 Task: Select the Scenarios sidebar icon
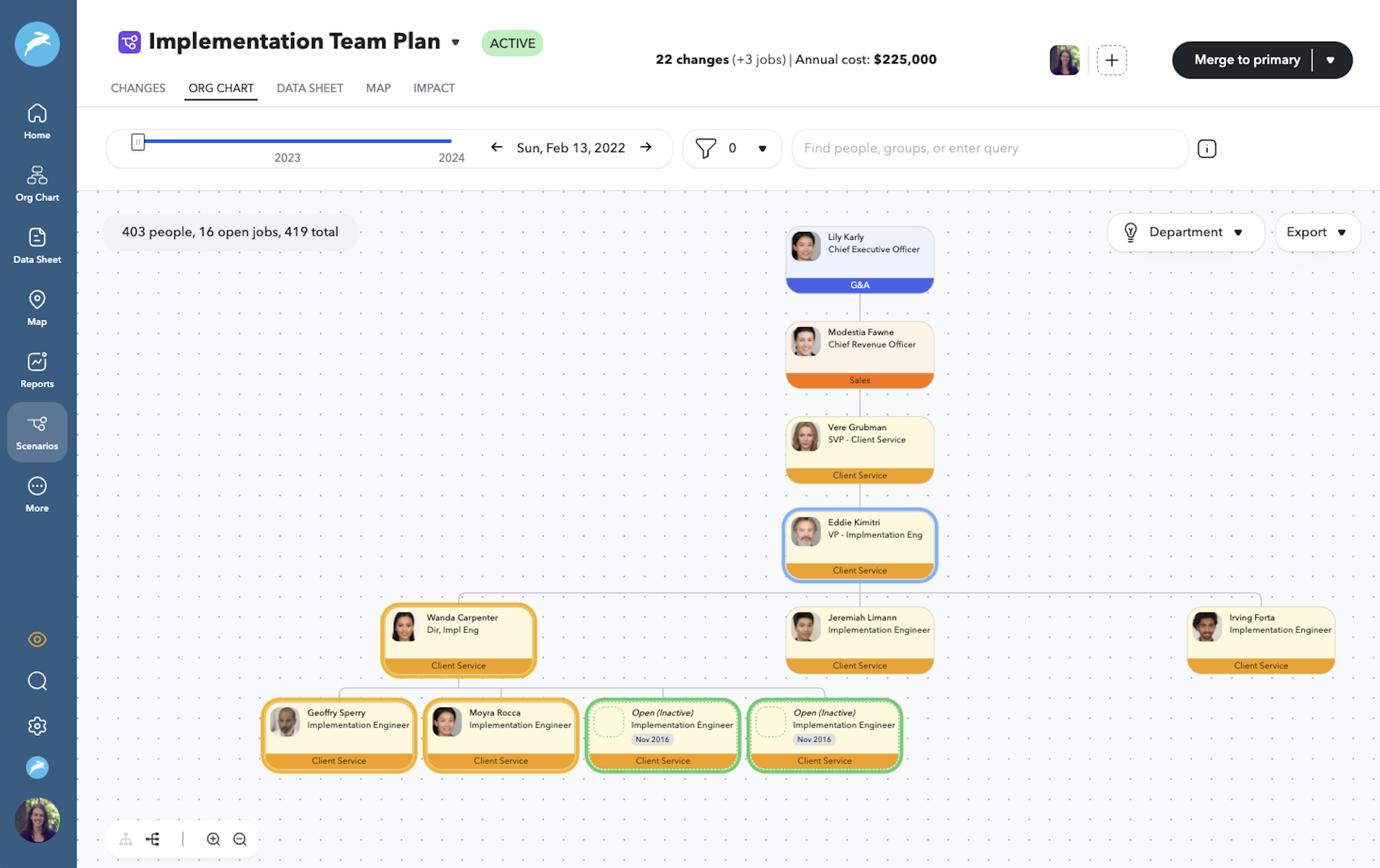point(36,431)
